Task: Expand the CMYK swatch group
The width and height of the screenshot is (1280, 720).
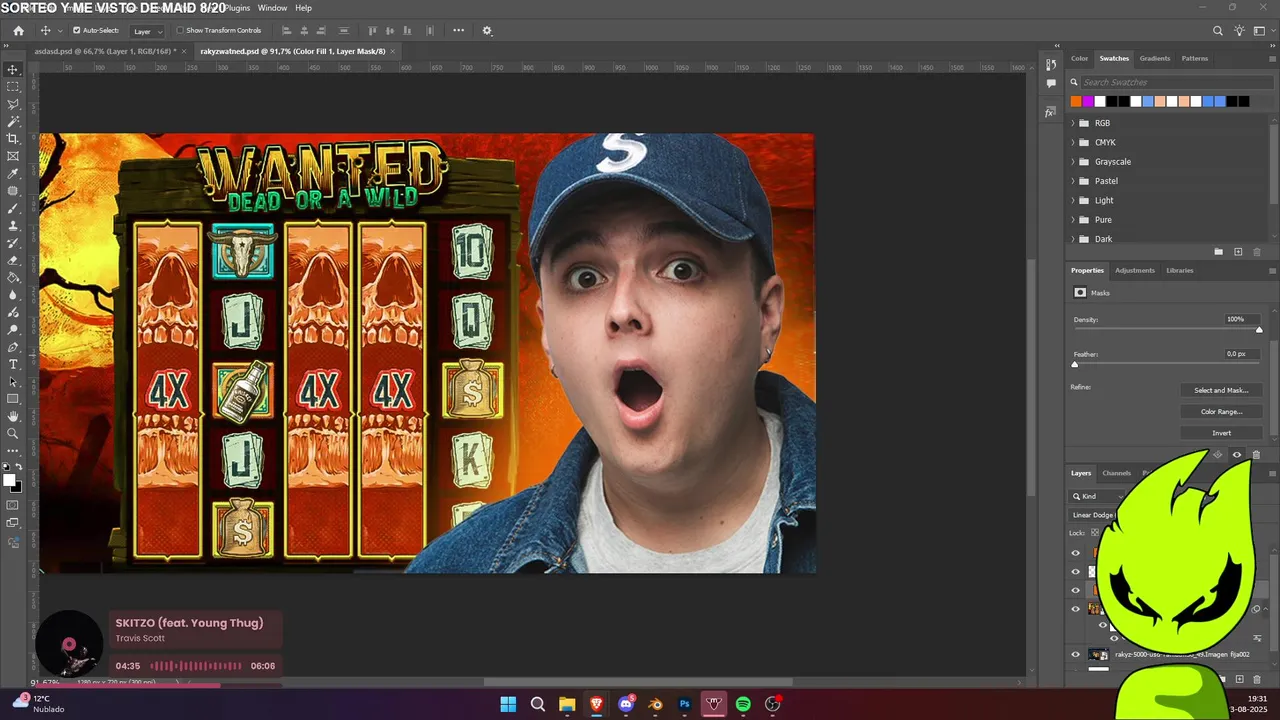Action: point(1073,142)
